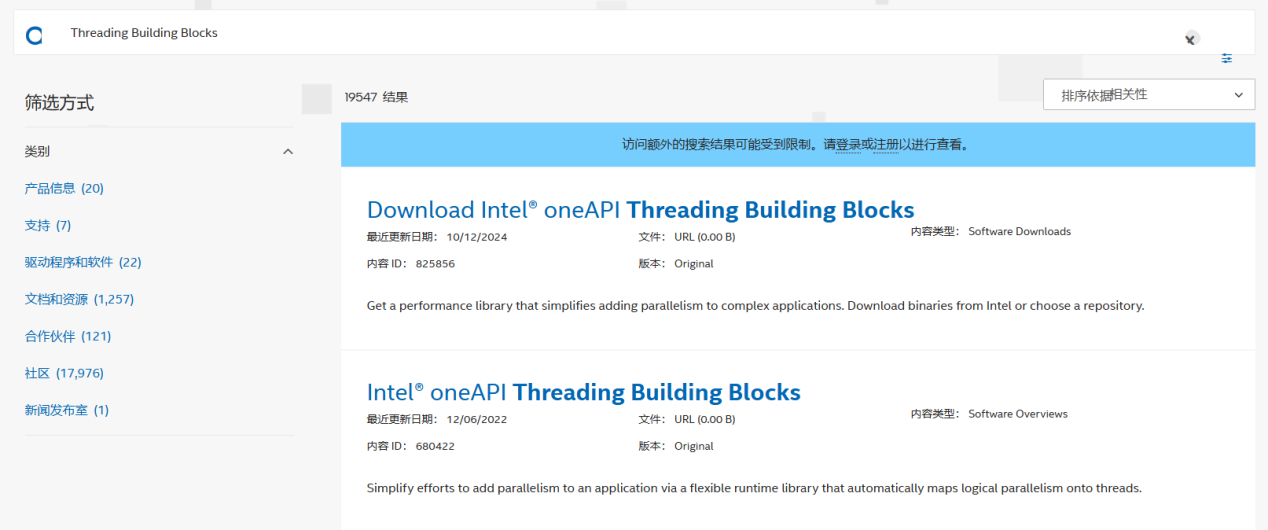The width and height of the screenshot is (1268, 530).
Task: Open the 排序依据 相关性 sort dropdown
Action: (x=1148, y=95)
